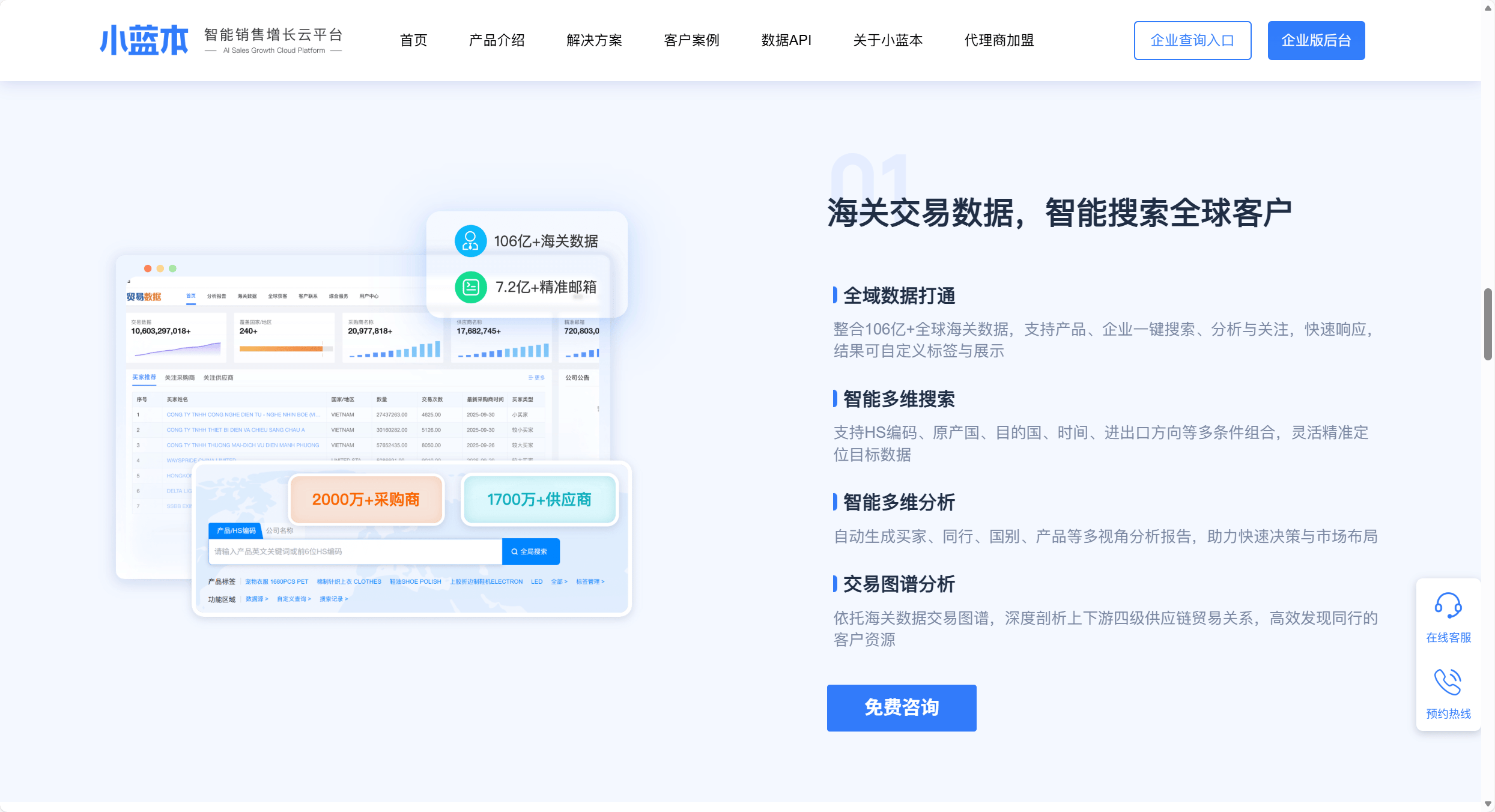Click the 企业查询入口 button

(1192, 40)
